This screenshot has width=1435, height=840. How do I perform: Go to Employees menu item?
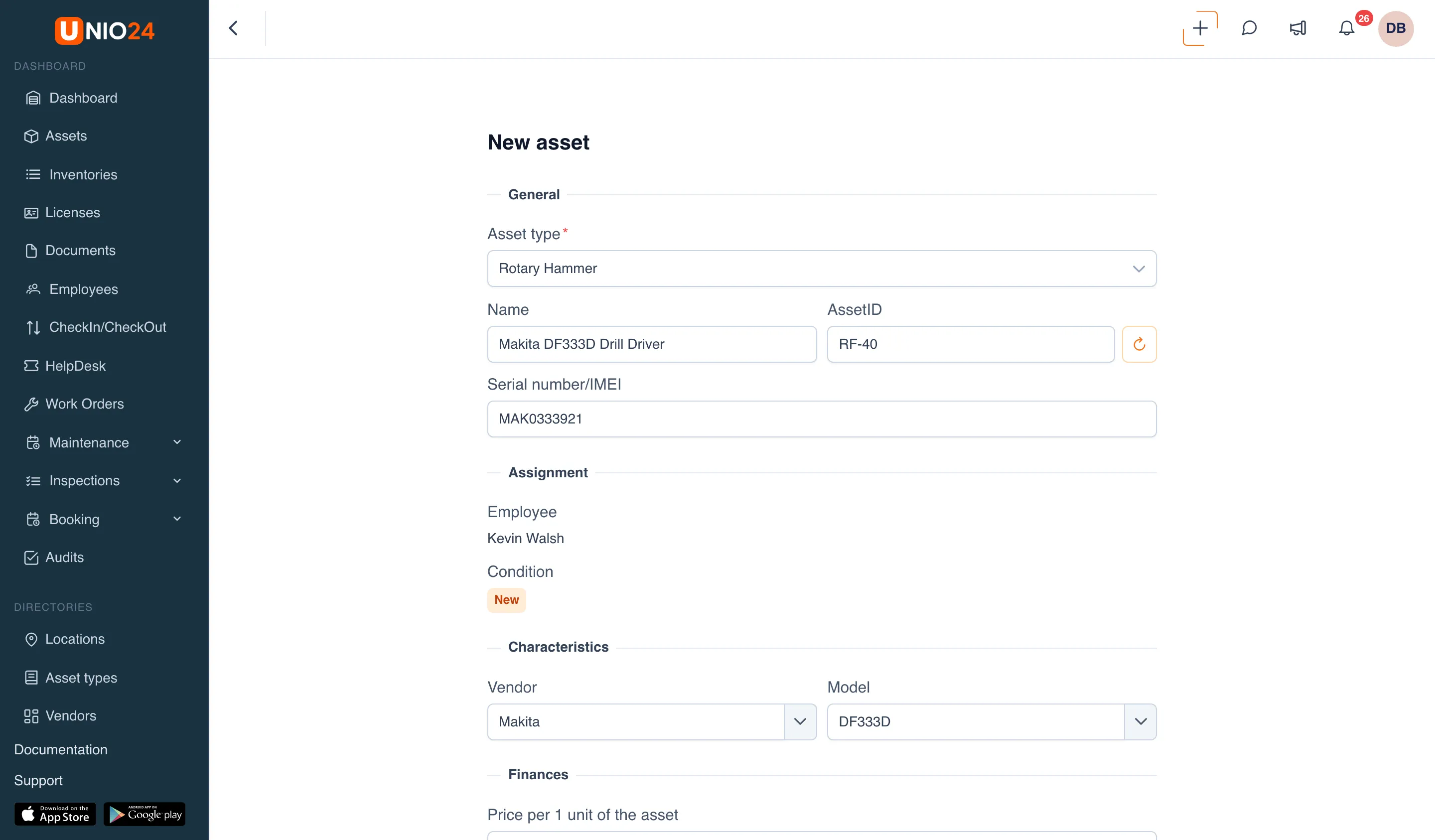click(84, 289)
